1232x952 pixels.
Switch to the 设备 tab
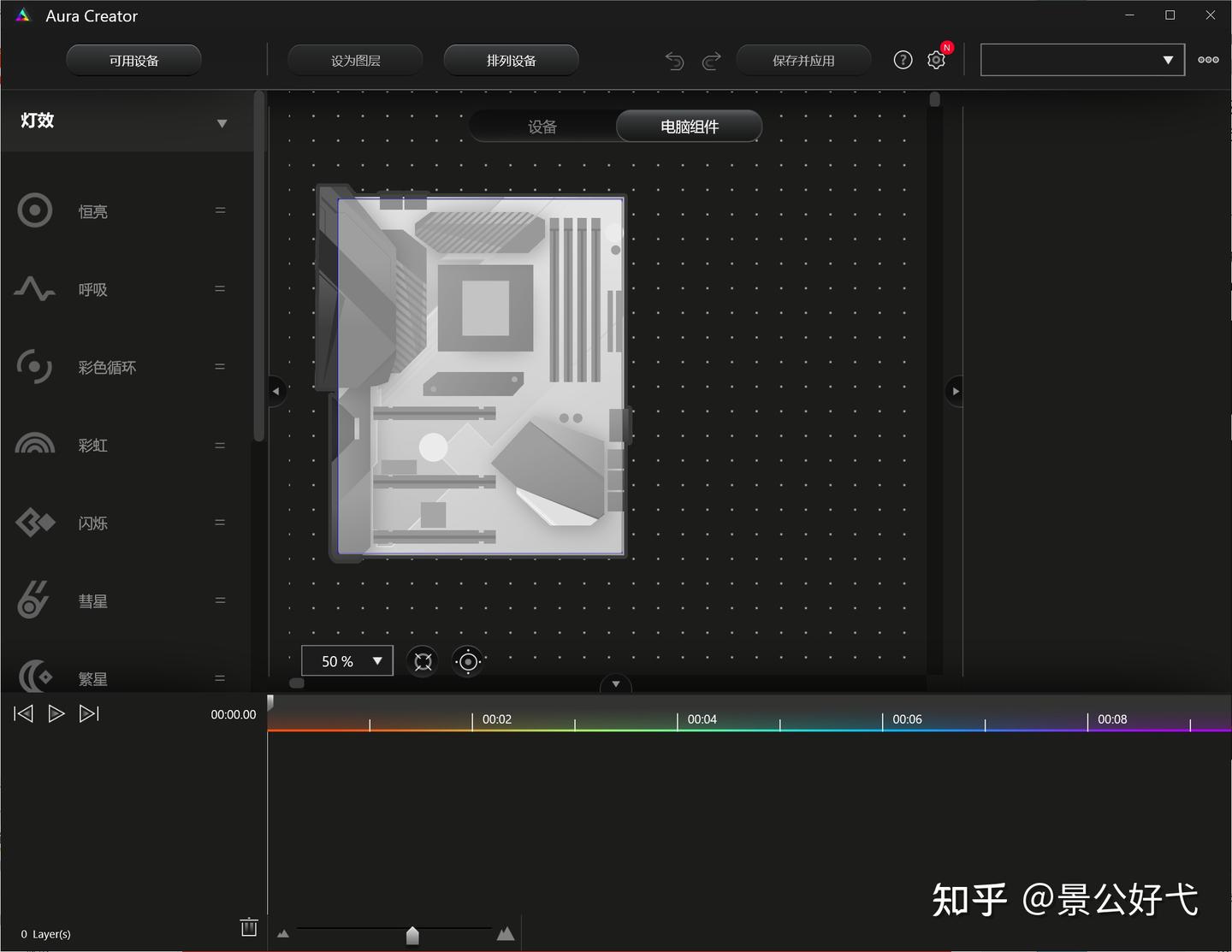(542, 126)
